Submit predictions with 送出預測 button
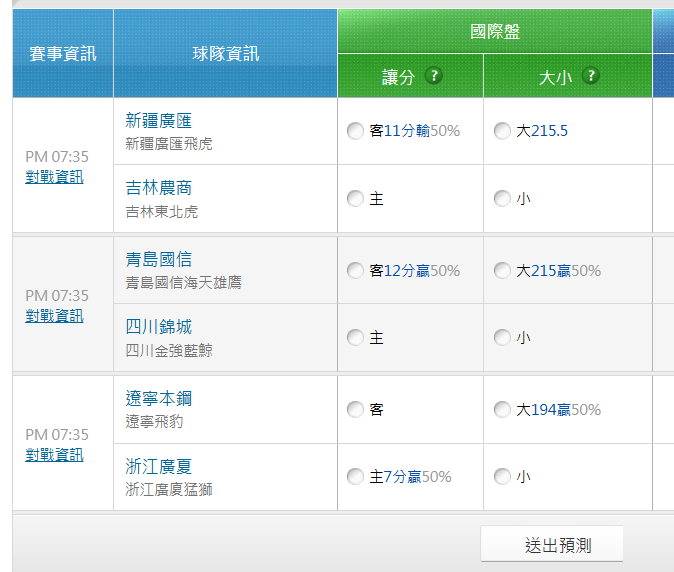This screenshot has height=572, width=674. (x=552, y=545)
